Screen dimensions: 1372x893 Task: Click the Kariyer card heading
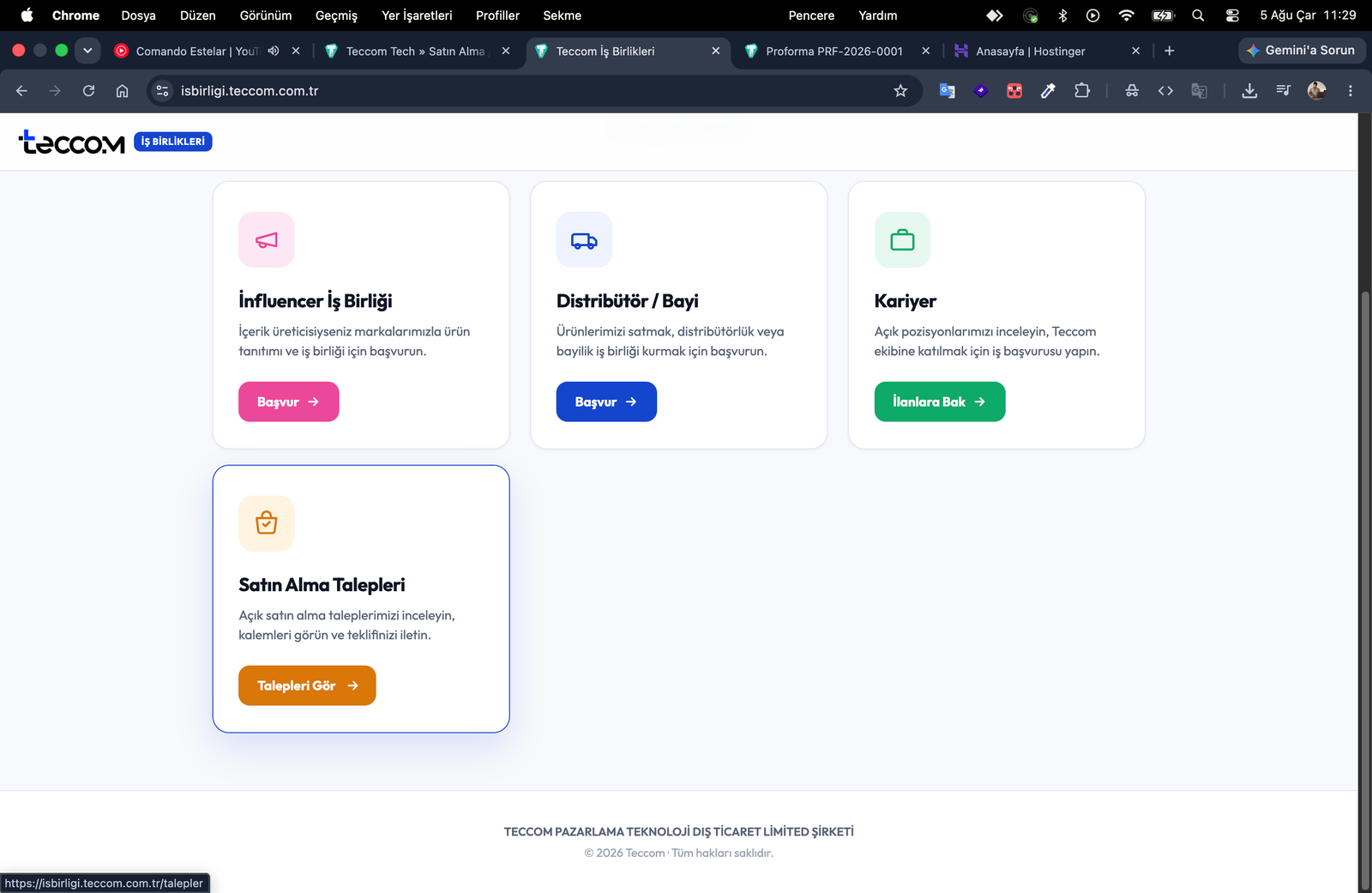(906, 301)
